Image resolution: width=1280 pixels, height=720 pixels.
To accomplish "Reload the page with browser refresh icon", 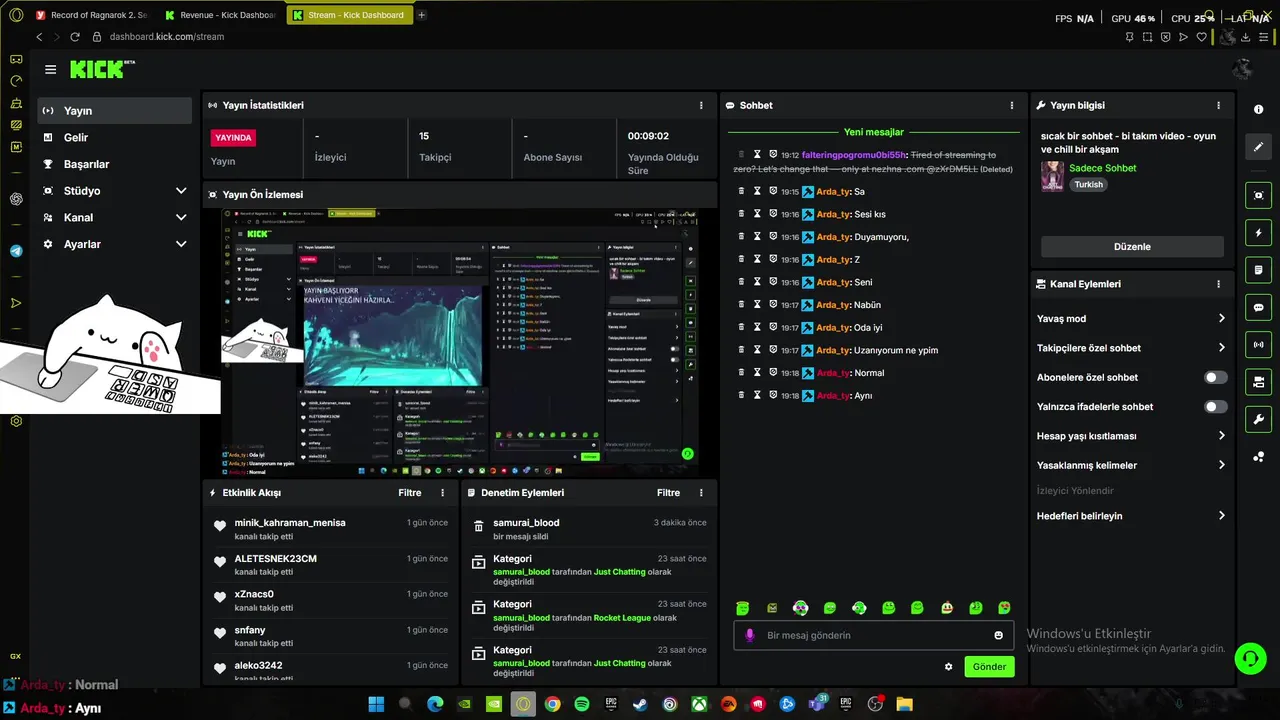I will [74, 37].
